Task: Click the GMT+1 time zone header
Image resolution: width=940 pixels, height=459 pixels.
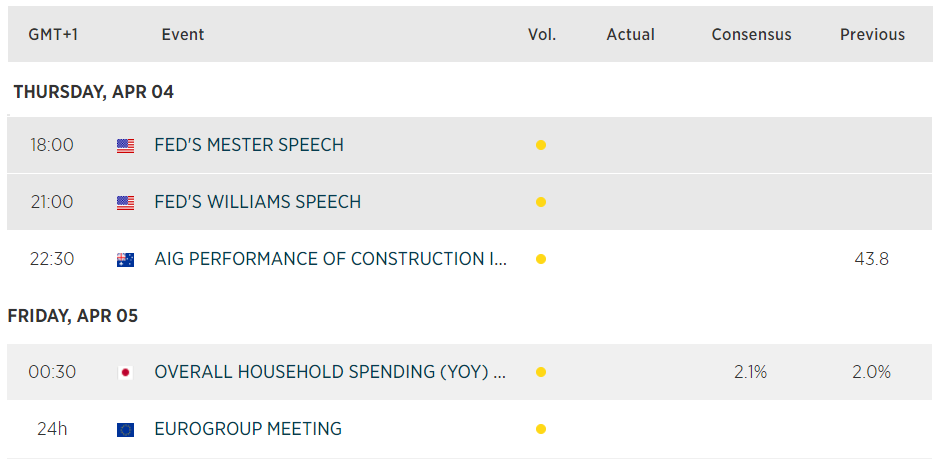Action: point(53,35)
